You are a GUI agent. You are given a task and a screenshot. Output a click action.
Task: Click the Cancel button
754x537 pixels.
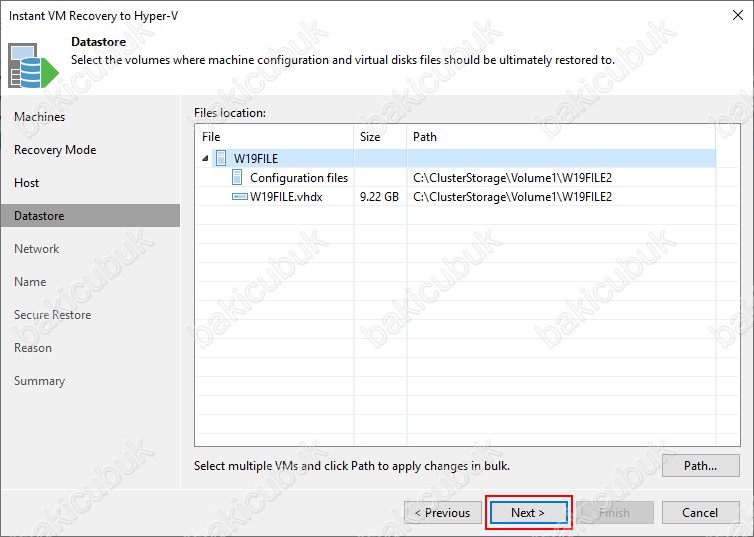(701, 512)
